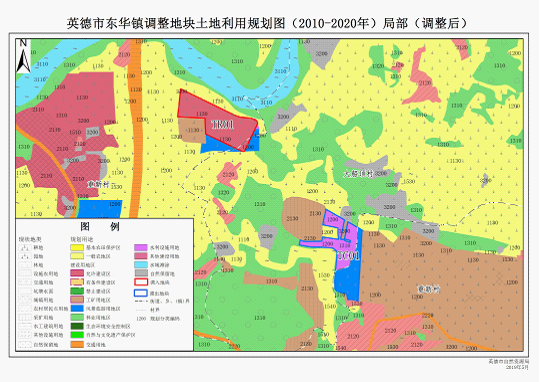Click the 规划分类编码 legend label
Image resolution: width=540 pixels, height=382 pixels.
point(165,319)
